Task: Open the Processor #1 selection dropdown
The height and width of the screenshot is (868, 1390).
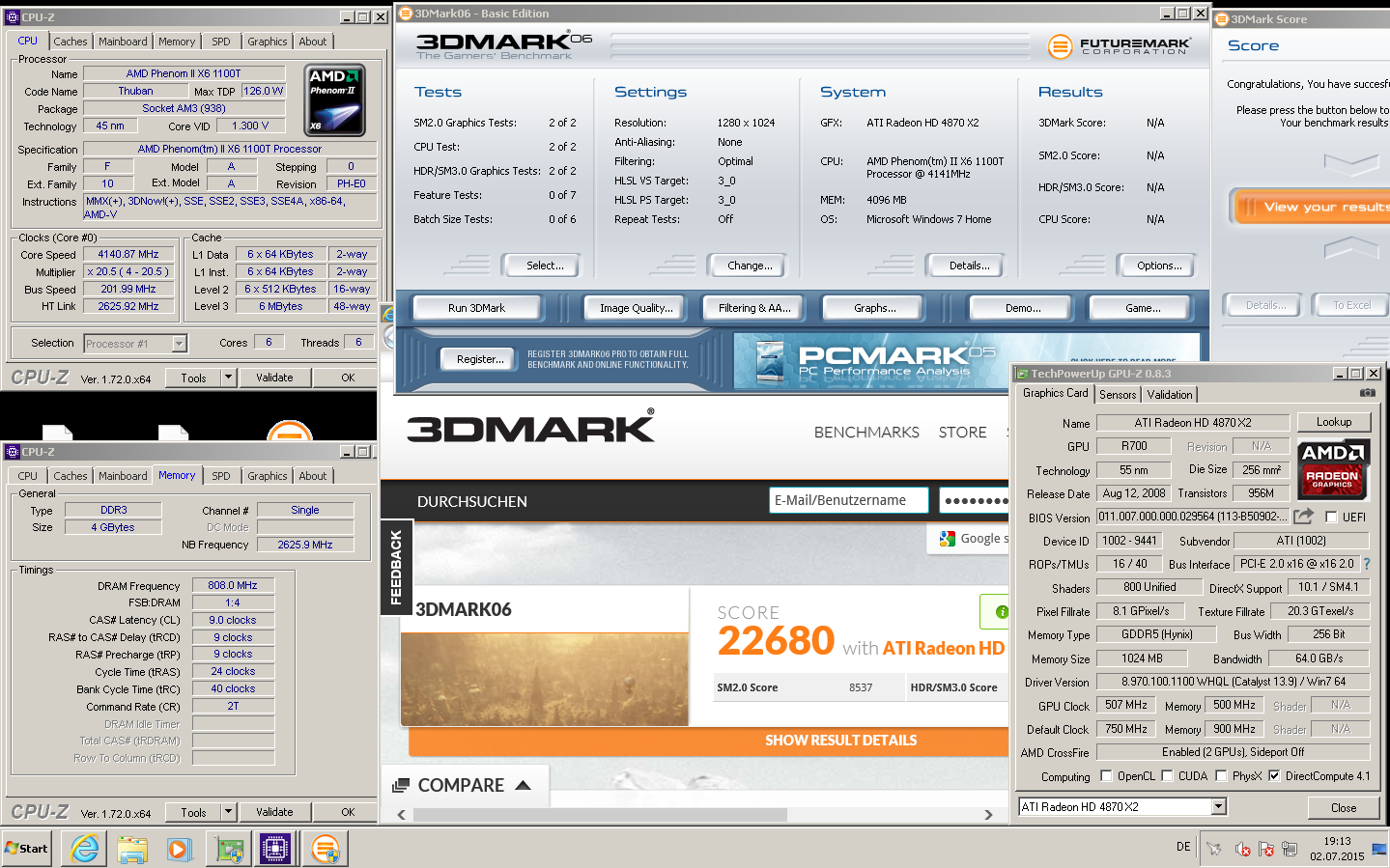Action: [x=179, y=344]
